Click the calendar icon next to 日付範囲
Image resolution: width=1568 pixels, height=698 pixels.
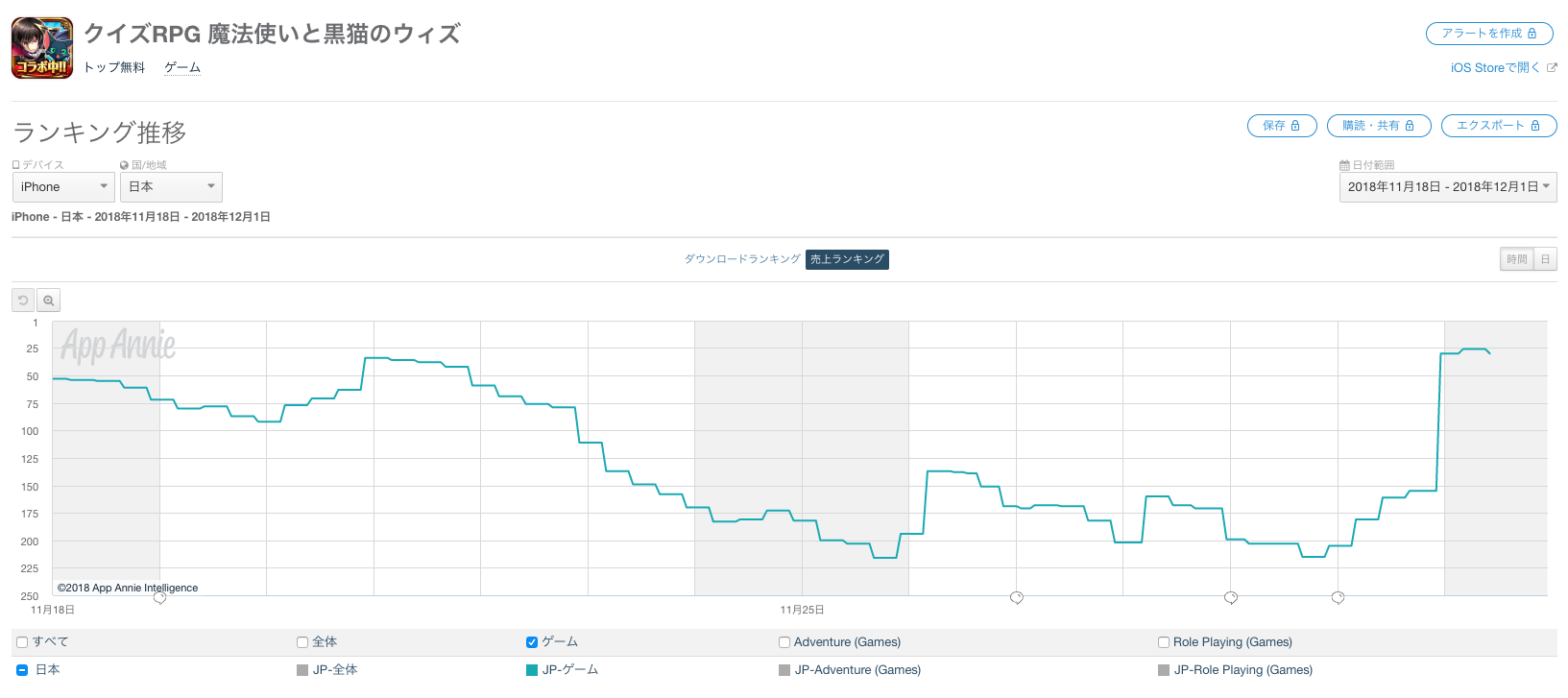click(x=1344, y=165)
